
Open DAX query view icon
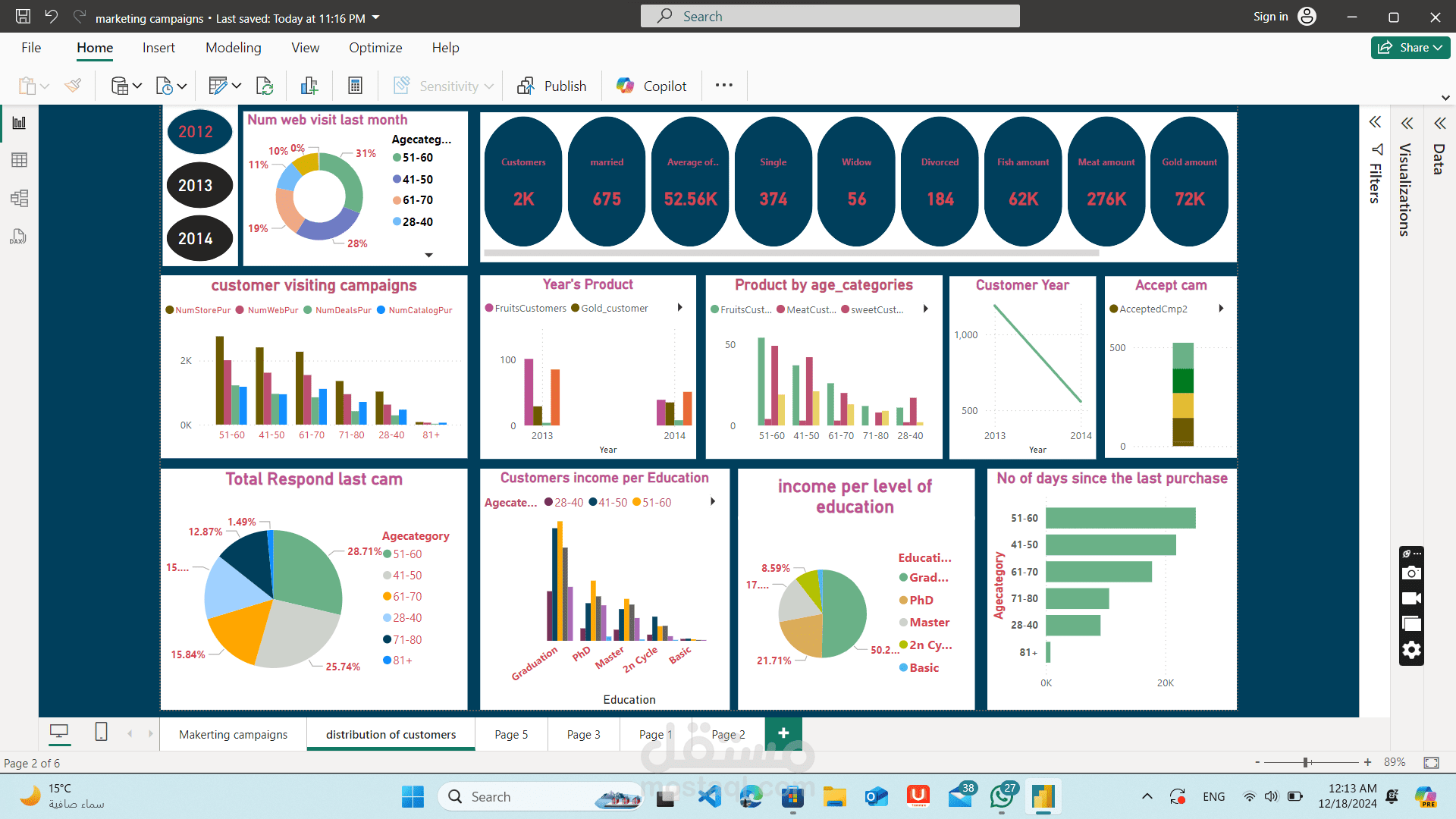pyautogui.click(x=19, y=237)
